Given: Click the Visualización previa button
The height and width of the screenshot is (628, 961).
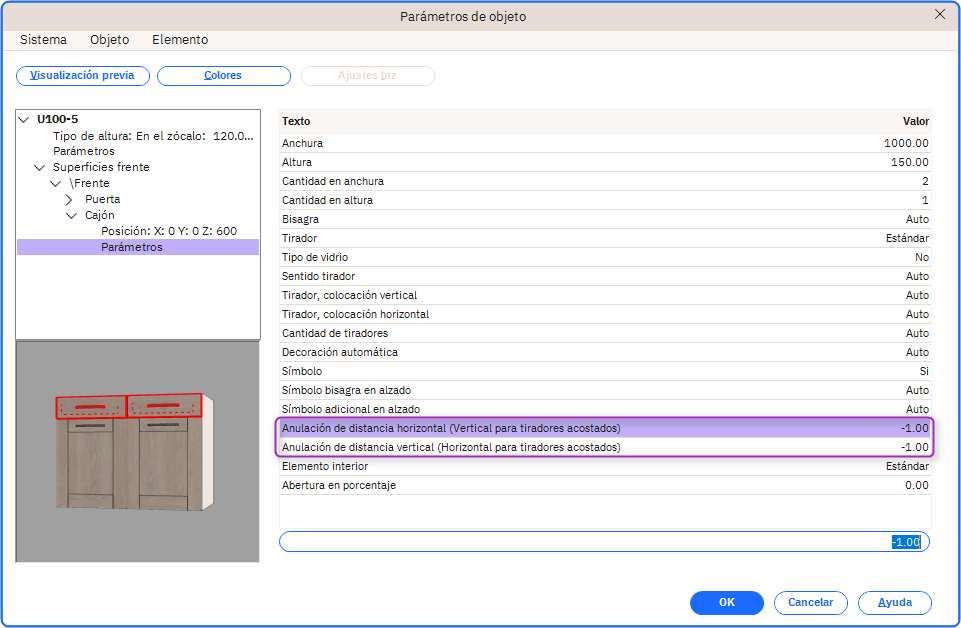Looking at the screenshot, I should [83, 76].
